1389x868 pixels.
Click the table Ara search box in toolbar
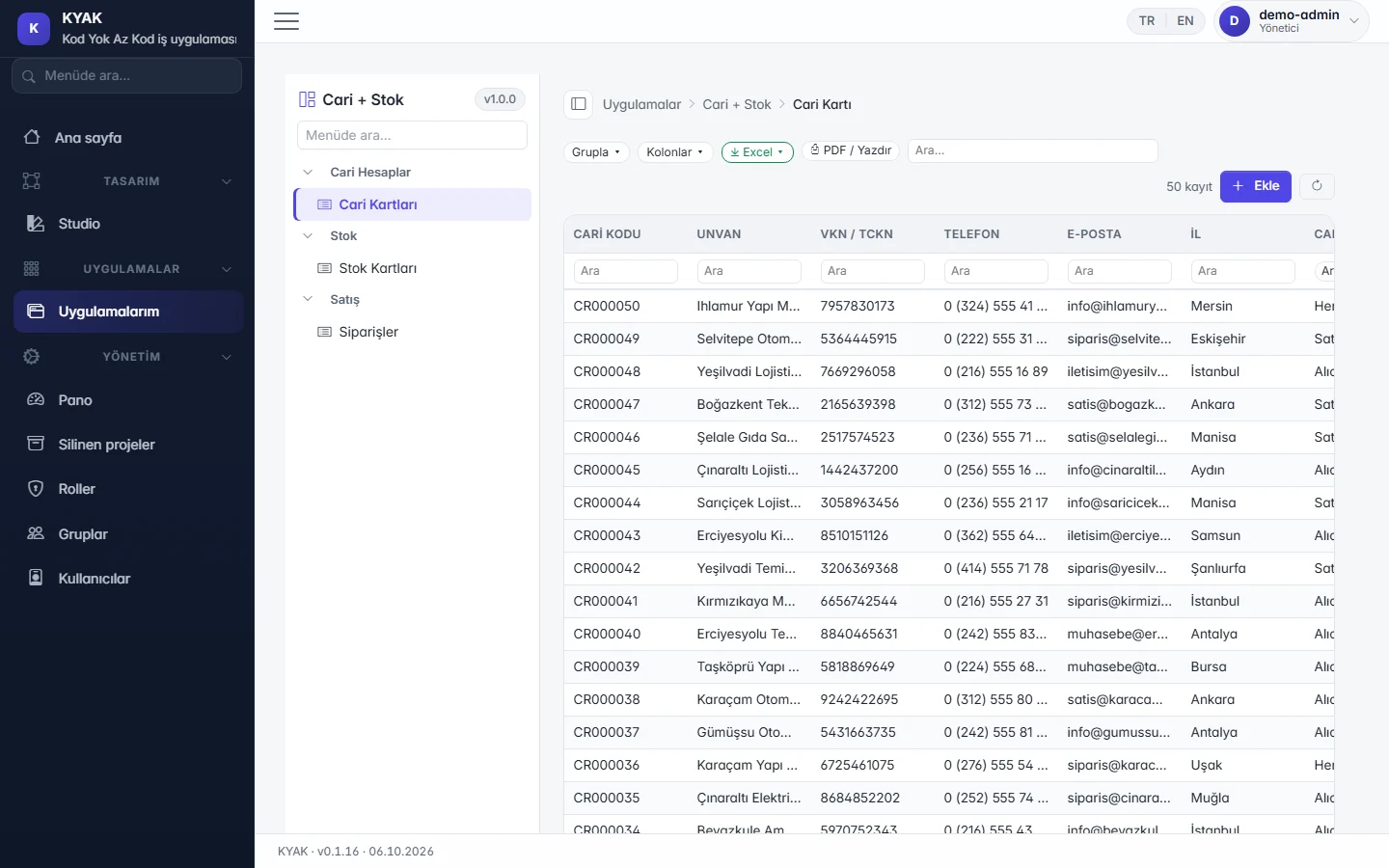pos(1032,150)
